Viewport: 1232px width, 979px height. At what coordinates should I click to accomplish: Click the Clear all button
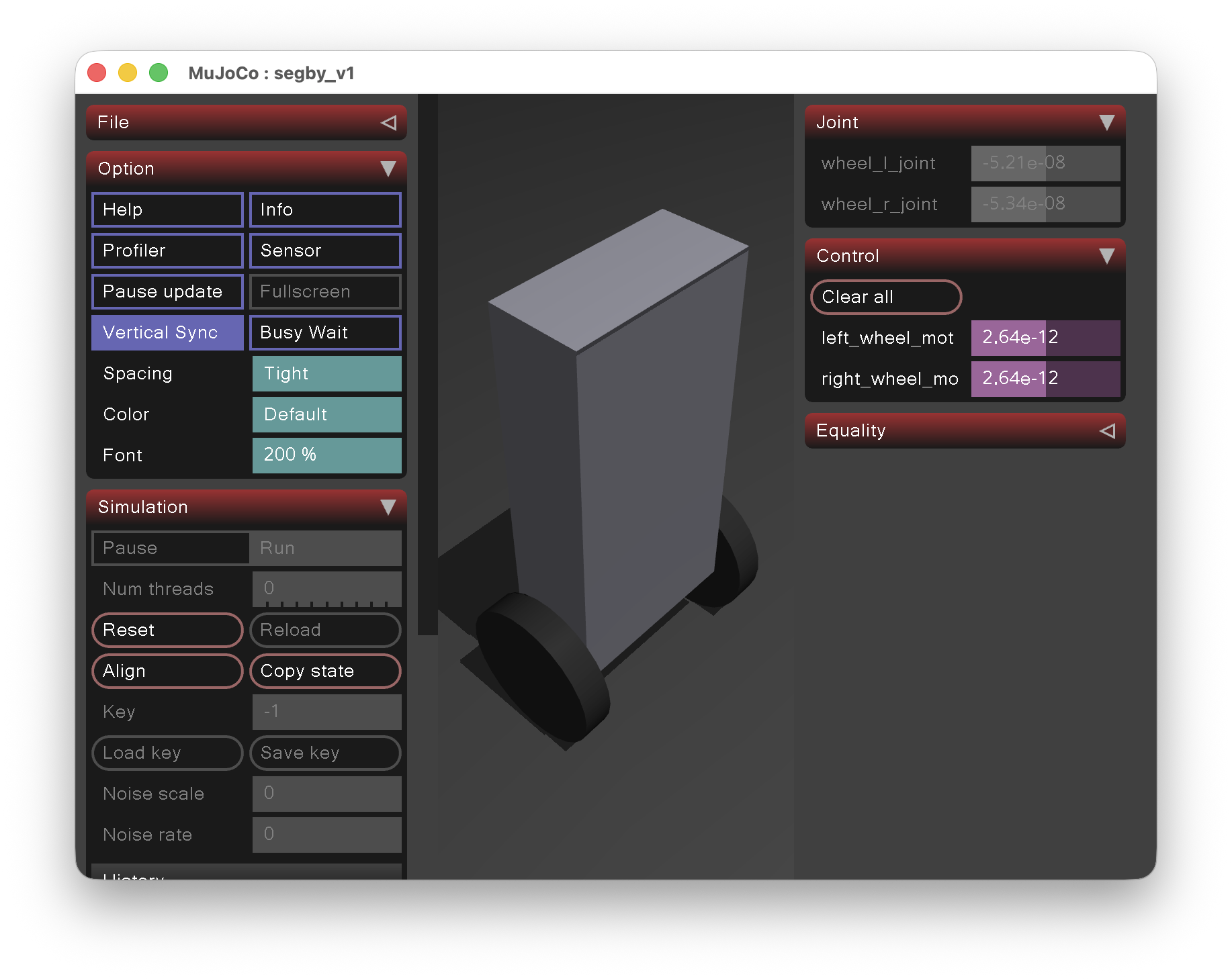pos(886,297)
